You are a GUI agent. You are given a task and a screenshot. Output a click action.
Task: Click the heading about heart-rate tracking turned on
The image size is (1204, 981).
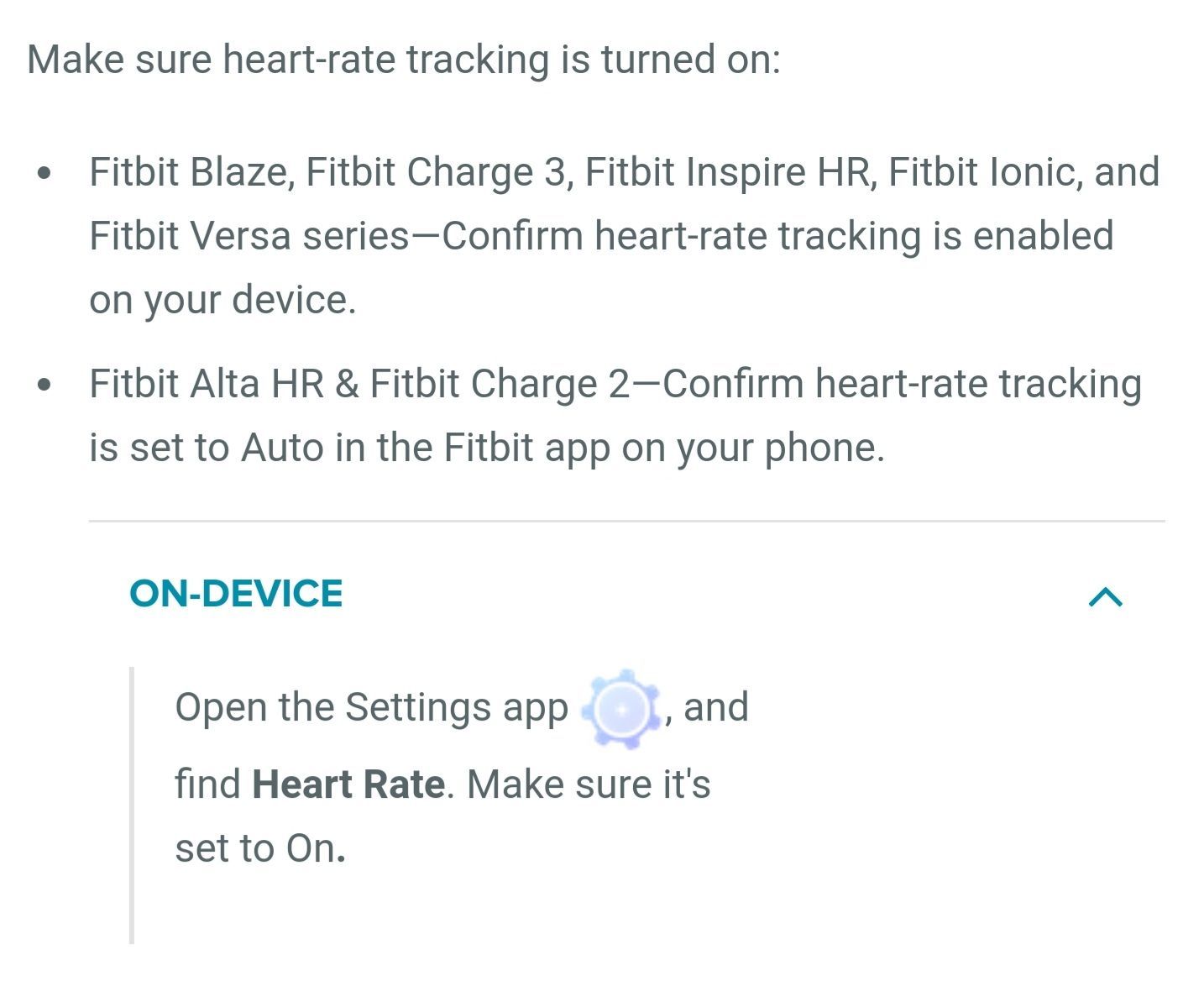point(404,60)
